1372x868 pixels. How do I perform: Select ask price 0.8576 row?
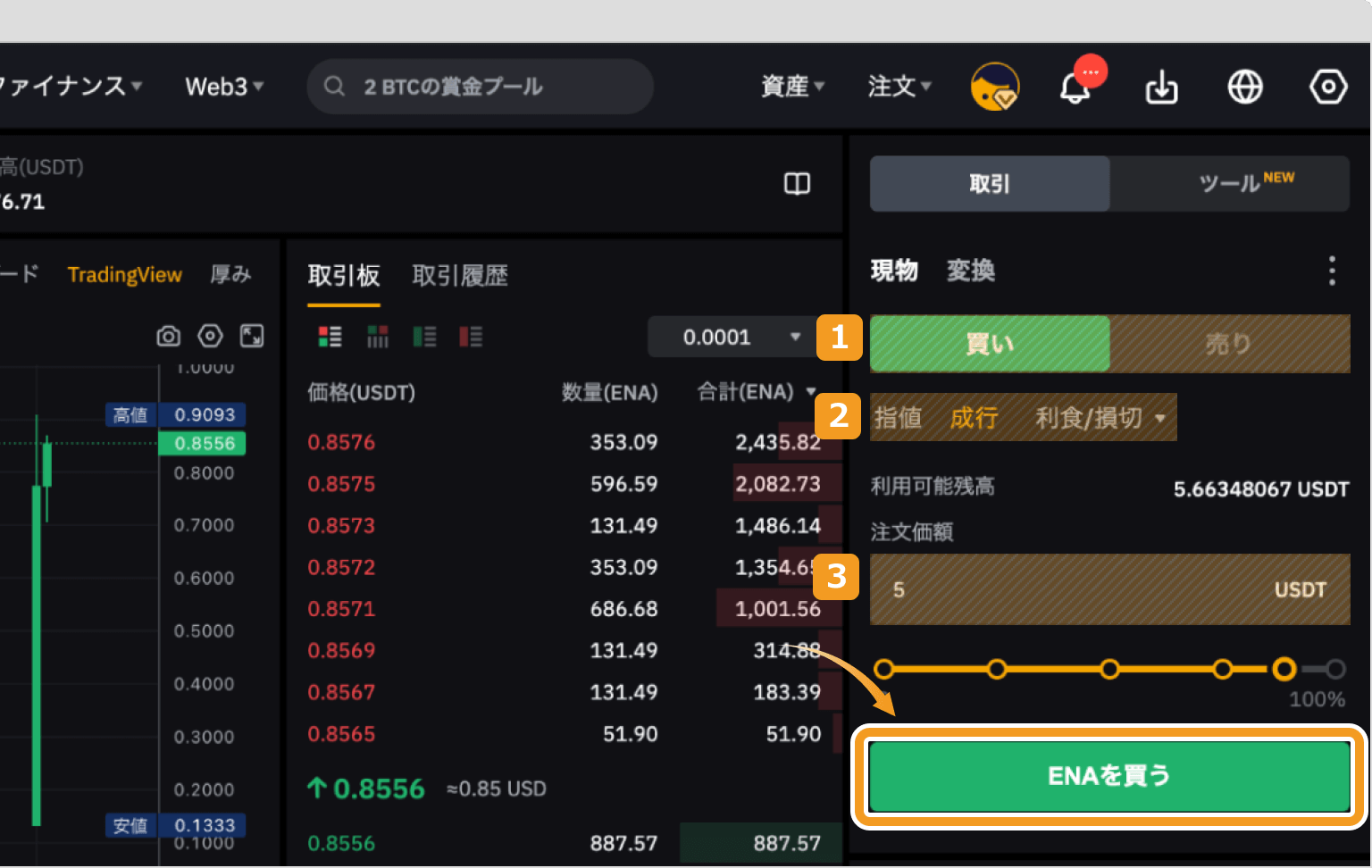(565, 442)
